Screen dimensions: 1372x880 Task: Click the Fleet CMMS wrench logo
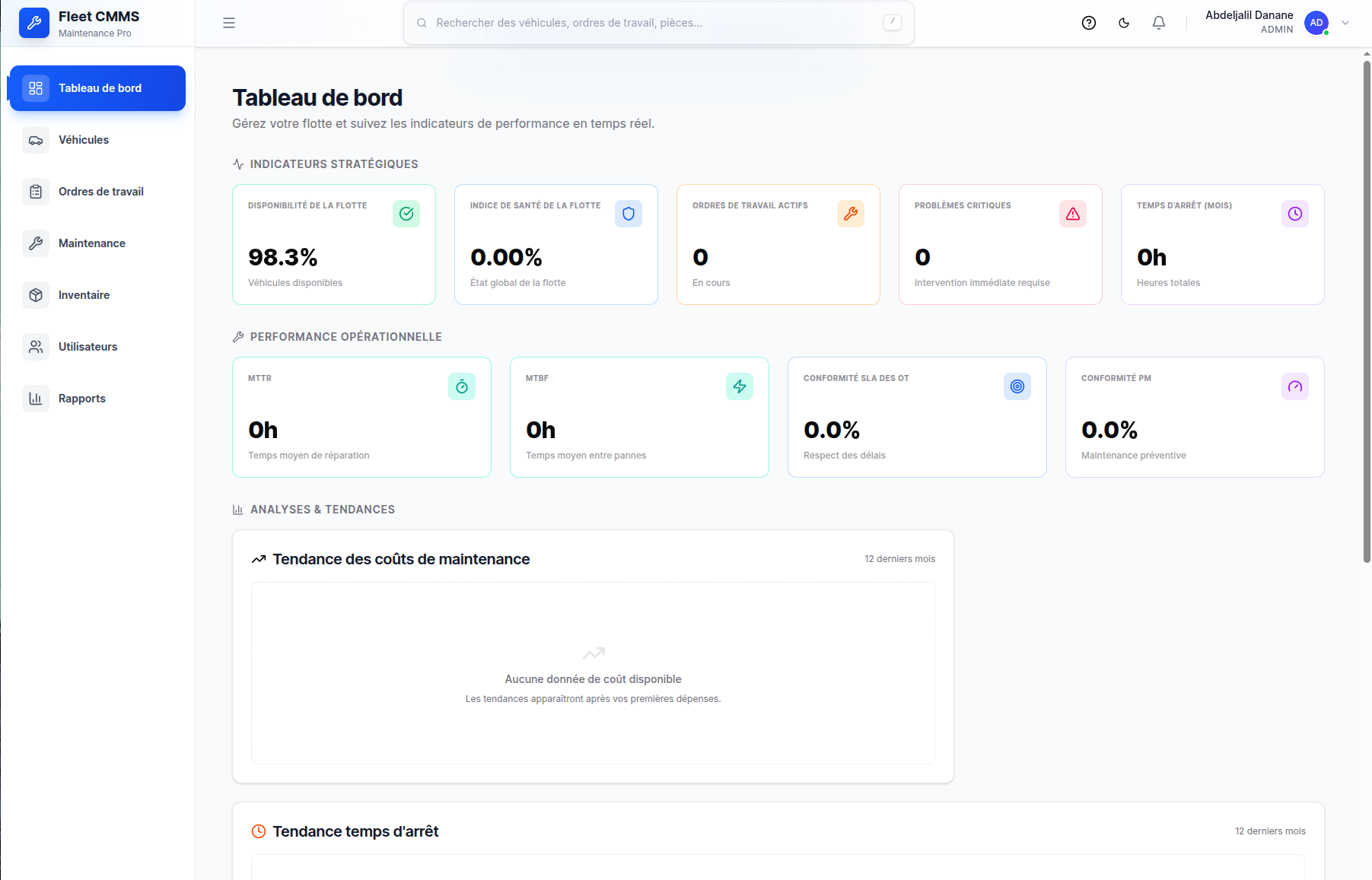(34, 24)
